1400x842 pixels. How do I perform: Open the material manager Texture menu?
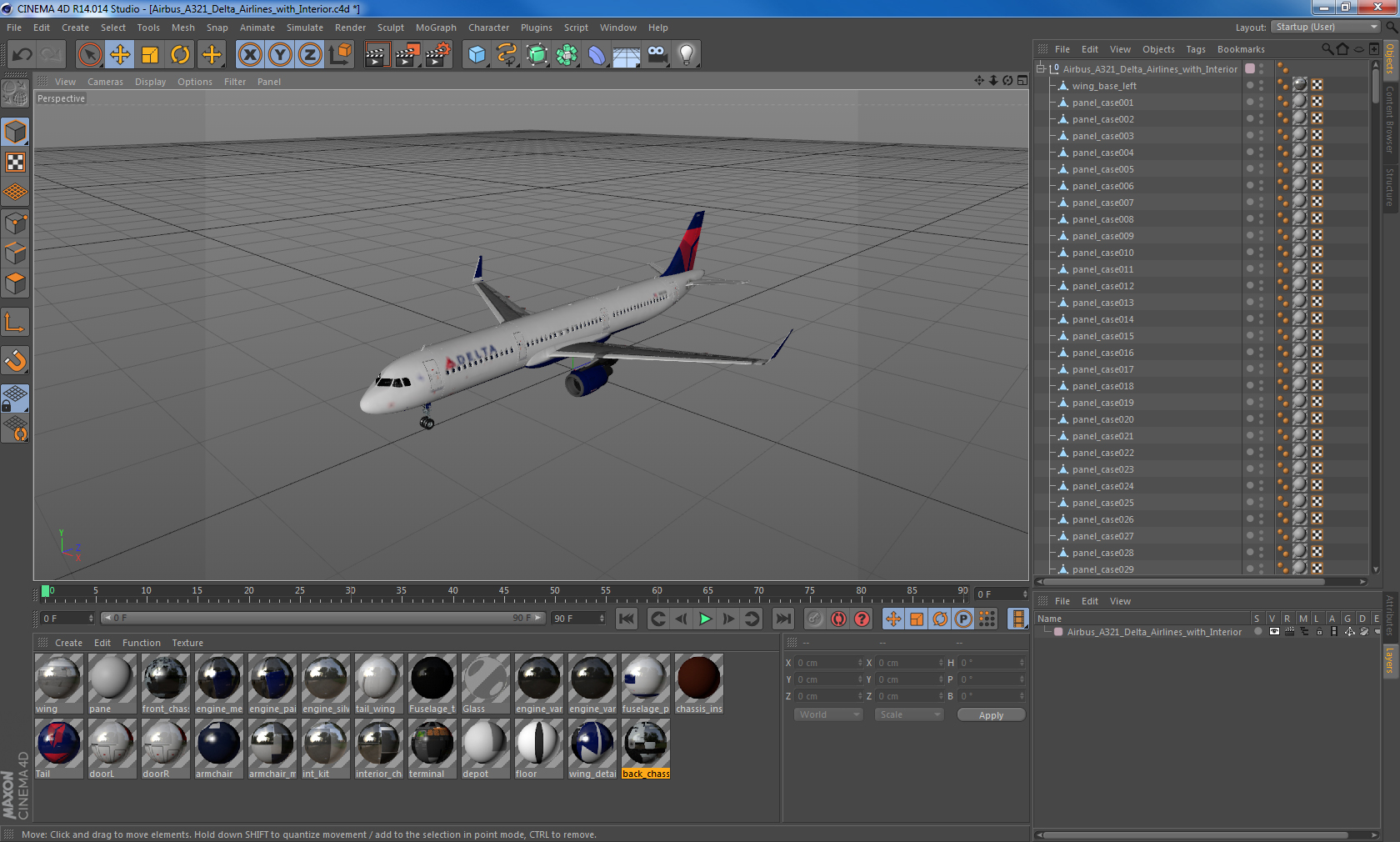pyautogui.click(x=187, y=643)
